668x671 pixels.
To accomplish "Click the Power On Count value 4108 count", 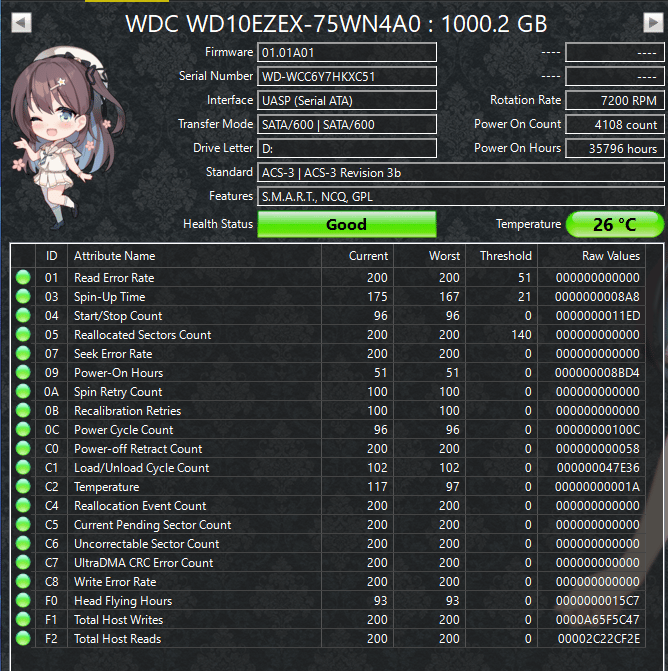I will click(x=615, y=125).
